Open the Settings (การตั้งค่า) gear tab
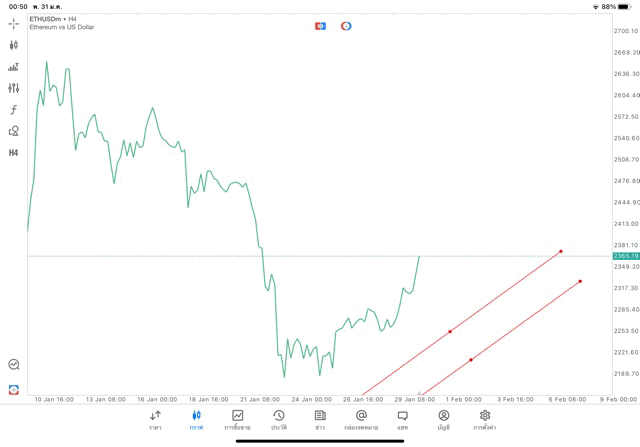 (x=485, y=420)
